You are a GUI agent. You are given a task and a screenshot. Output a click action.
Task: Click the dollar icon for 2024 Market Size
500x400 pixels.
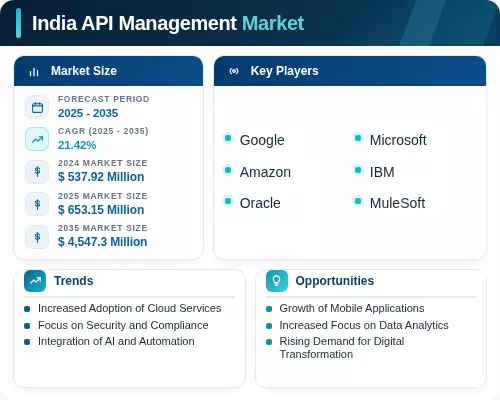tap(37, 172)
